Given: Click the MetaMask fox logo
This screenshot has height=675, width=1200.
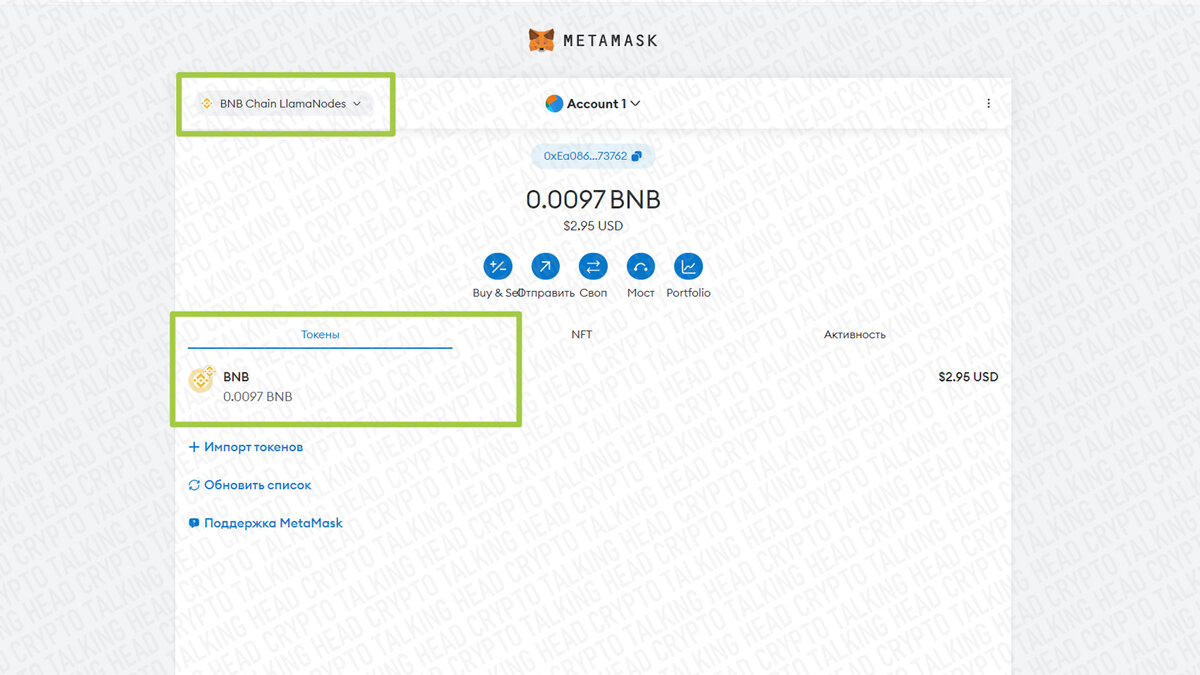Looking at the screenshot, I should click(542, 41).
